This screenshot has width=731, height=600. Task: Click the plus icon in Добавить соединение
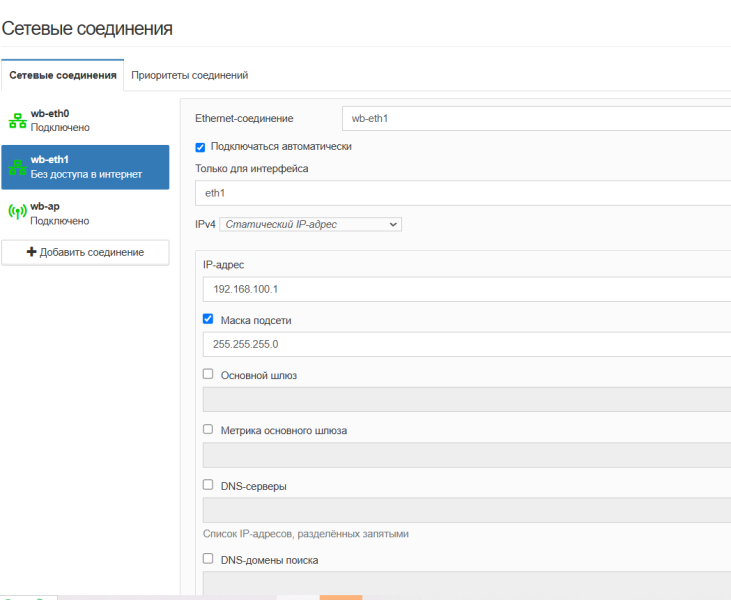32,252
